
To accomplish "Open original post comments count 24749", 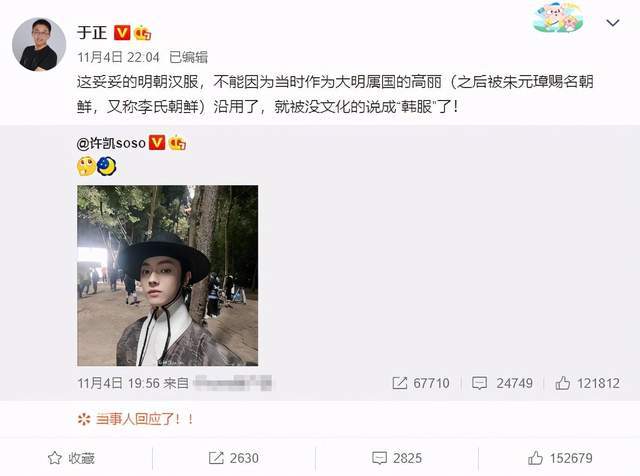I will click(x=502, y=383).
